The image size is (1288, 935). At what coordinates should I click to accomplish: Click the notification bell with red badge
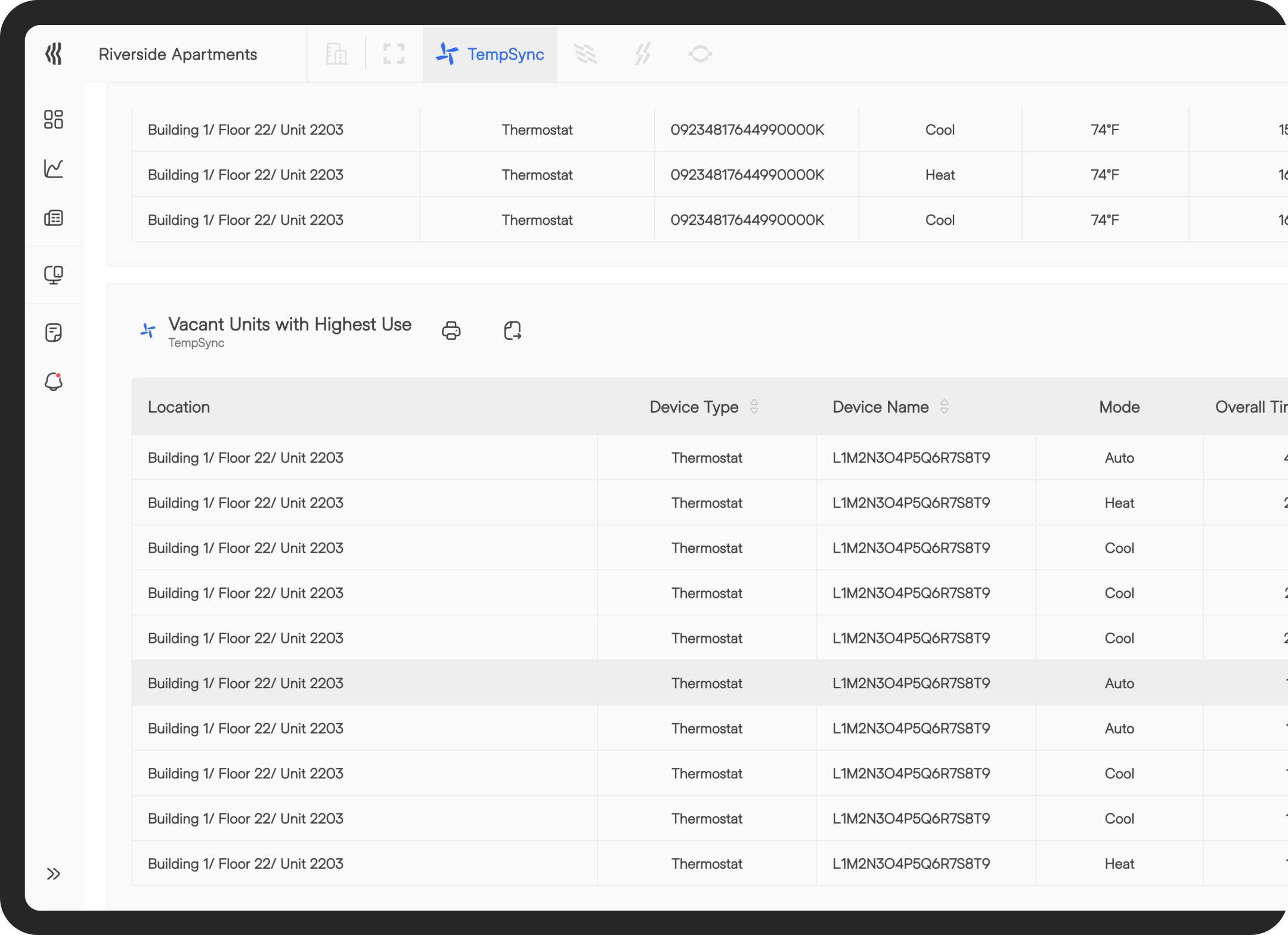coord(54,382)
